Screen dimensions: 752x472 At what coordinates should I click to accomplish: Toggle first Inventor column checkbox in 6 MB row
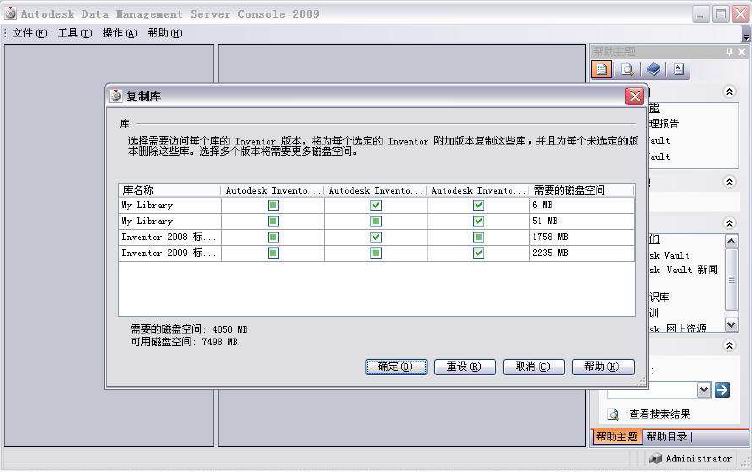pyautogui.click(x=273, y=205)
